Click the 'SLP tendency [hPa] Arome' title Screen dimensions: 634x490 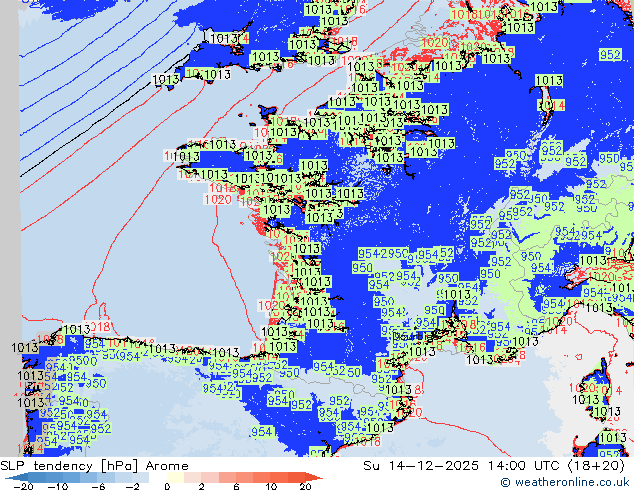94,466
